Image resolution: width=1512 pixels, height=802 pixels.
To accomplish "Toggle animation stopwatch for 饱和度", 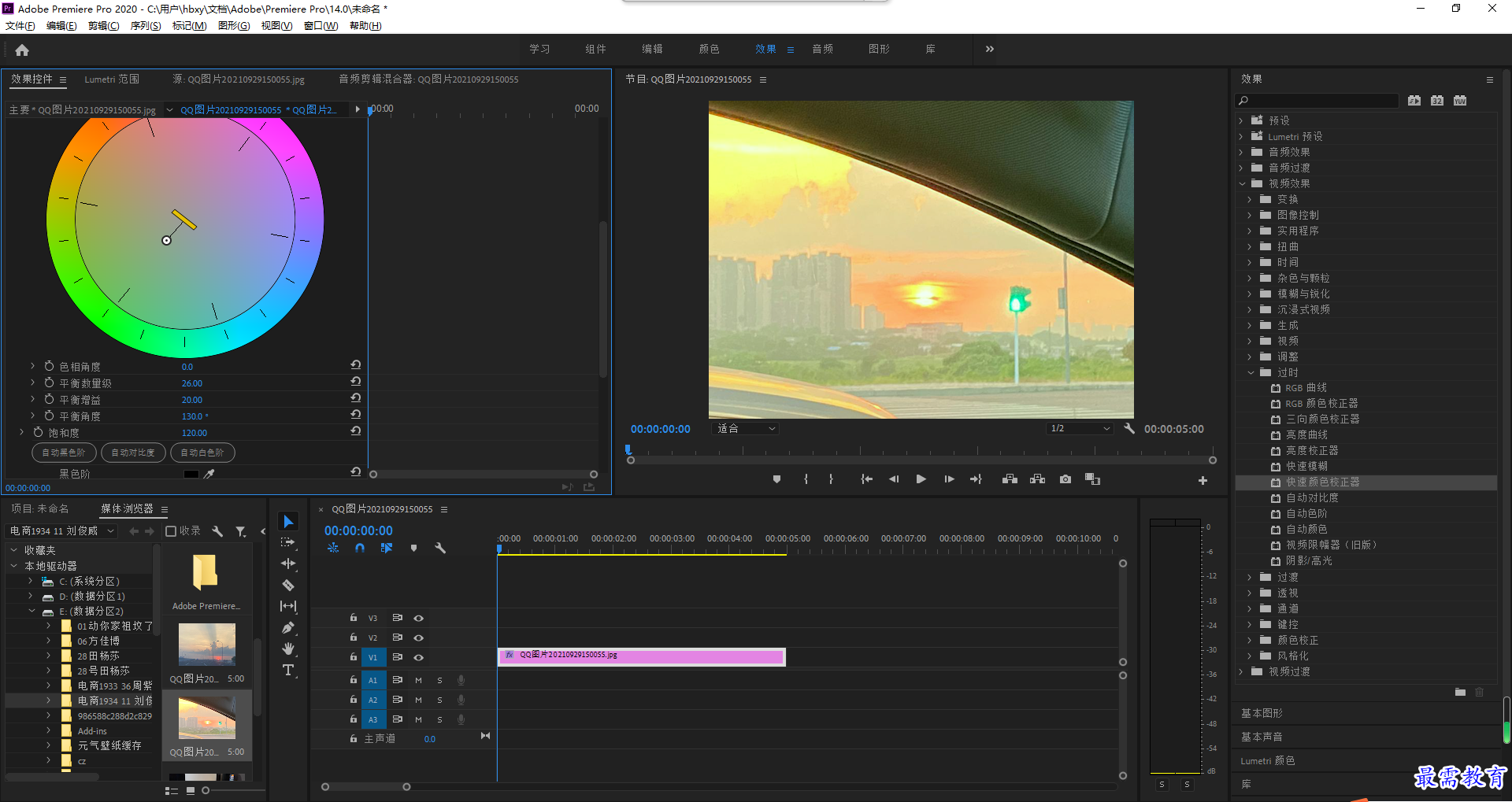I will tap(39, 432).
